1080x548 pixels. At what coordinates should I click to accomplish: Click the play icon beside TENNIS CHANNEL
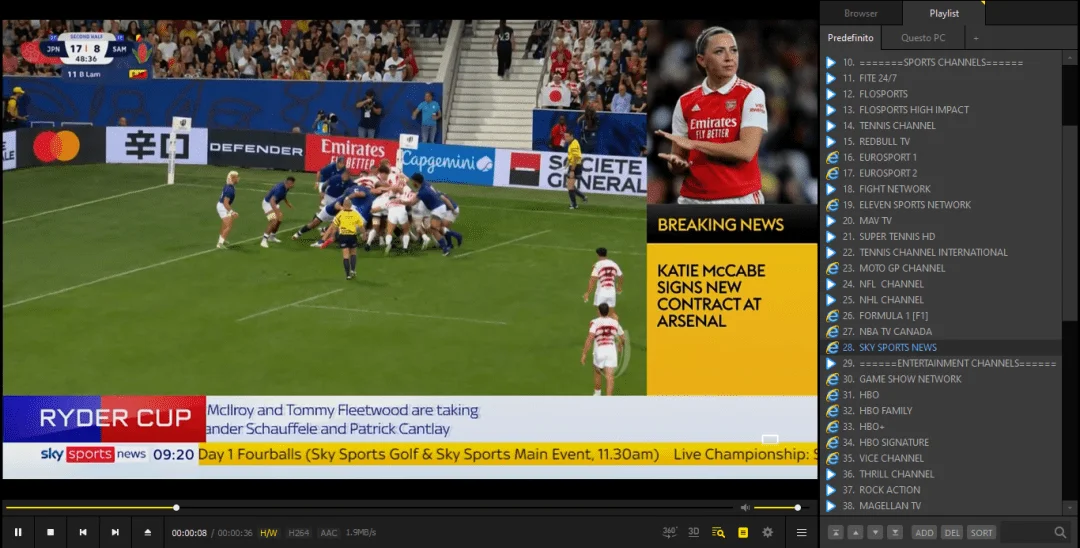(831, 125)
